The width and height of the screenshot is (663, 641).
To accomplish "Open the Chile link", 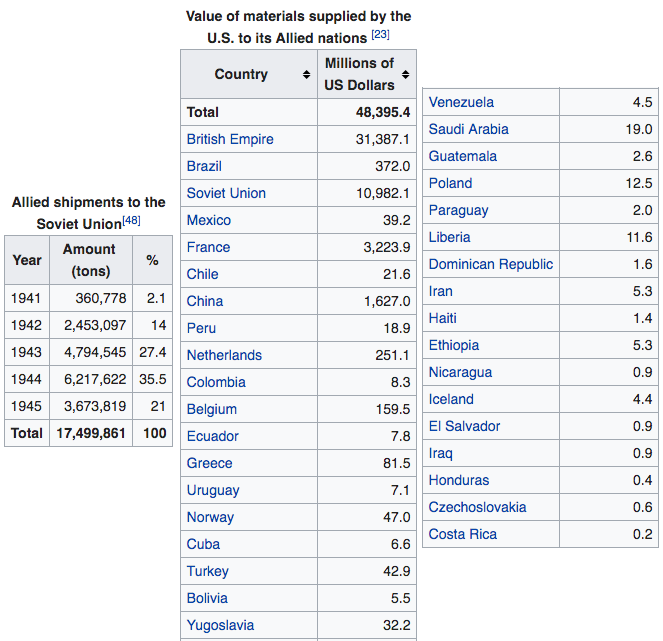I will point(203,274).
